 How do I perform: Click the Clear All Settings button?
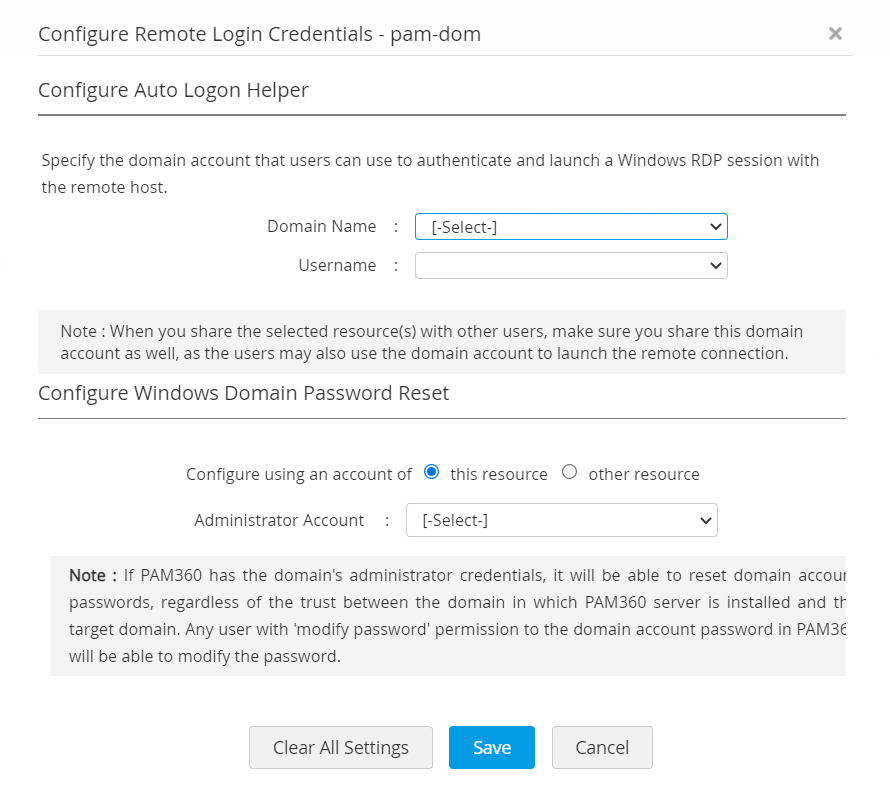point(340,747)
